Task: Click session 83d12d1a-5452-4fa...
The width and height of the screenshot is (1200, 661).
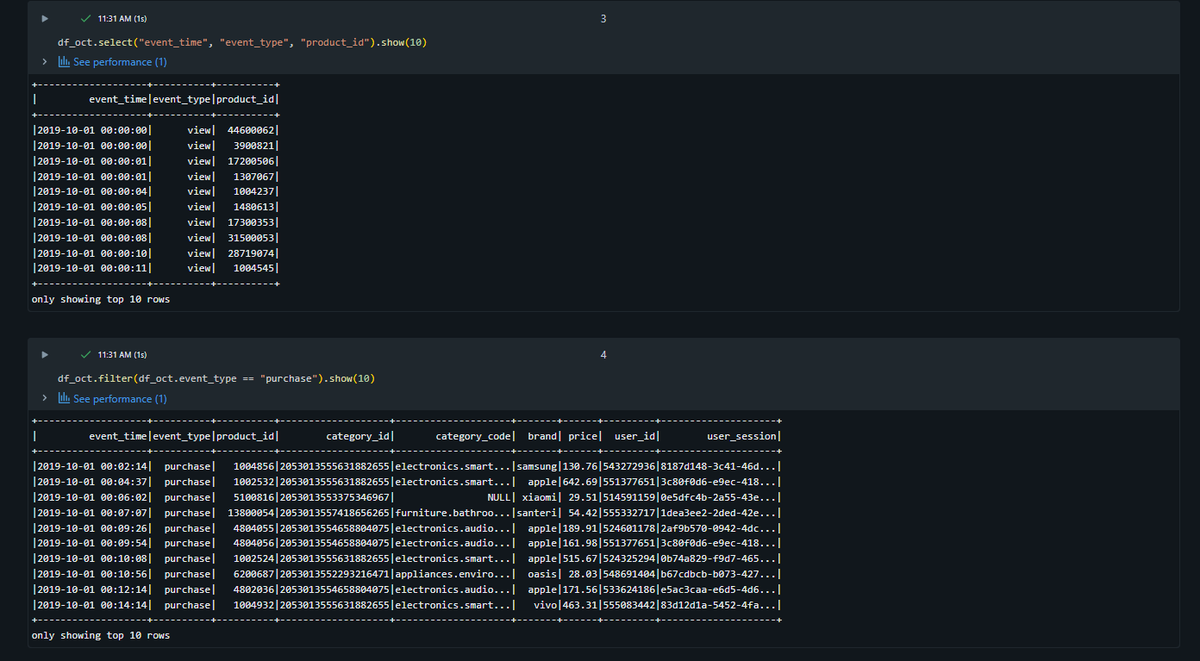Action: (719, 605)
